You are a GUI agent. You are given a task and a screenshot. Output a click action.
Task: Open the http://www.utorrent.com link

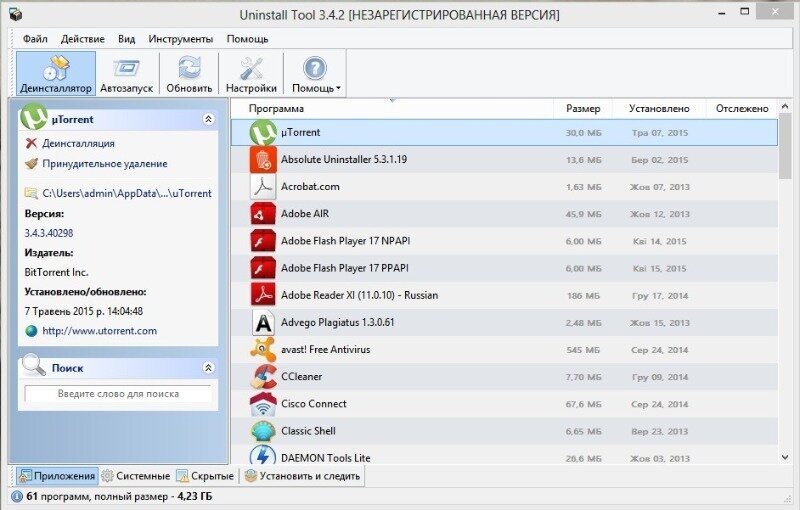[99, 330]
